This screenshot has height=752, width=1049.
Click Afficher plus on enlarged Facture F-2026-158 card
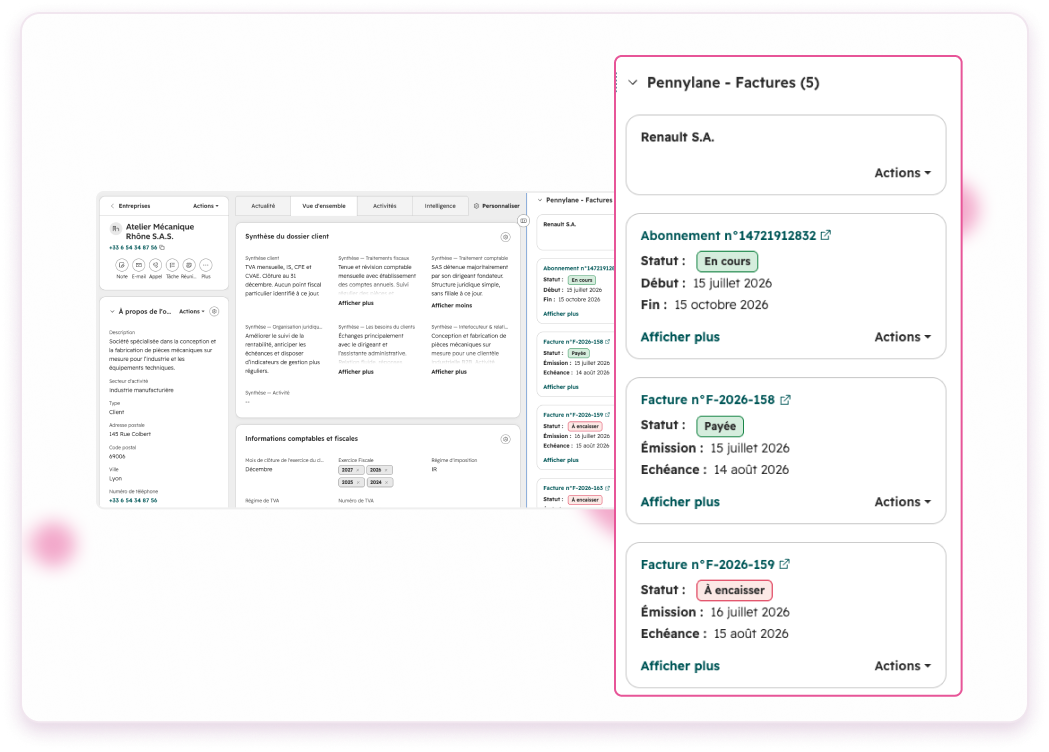(680, 502)
